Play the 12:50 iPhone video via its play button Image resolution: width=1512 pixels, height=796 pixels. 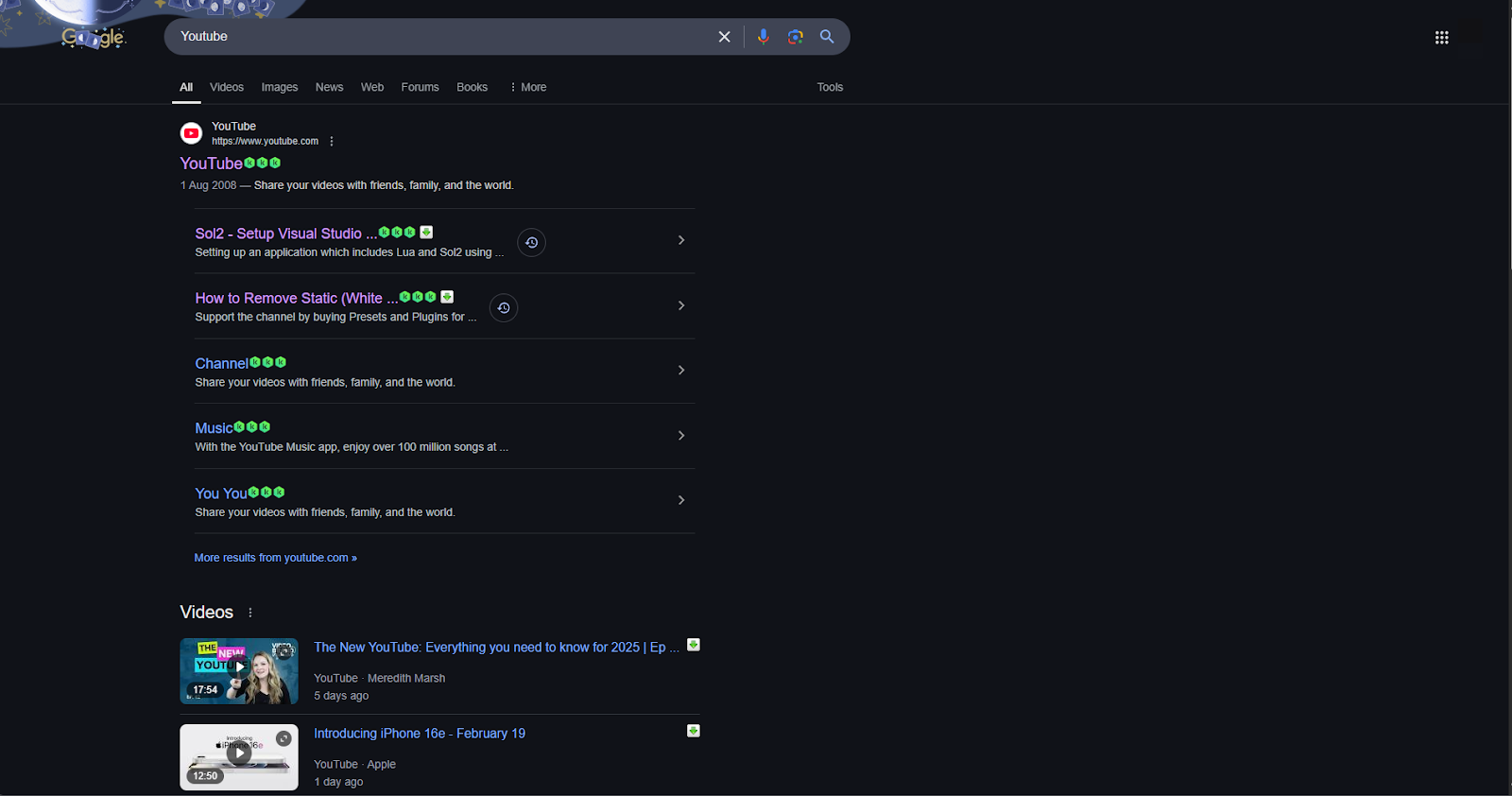[x=239, y=753]
